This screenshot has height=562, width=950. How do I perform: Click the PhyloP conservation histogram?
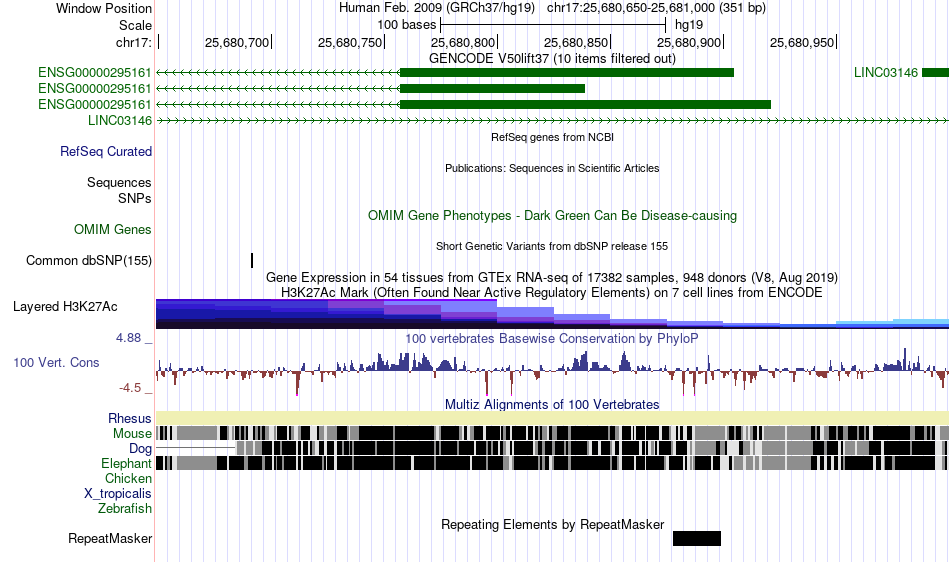coord(552,371)
